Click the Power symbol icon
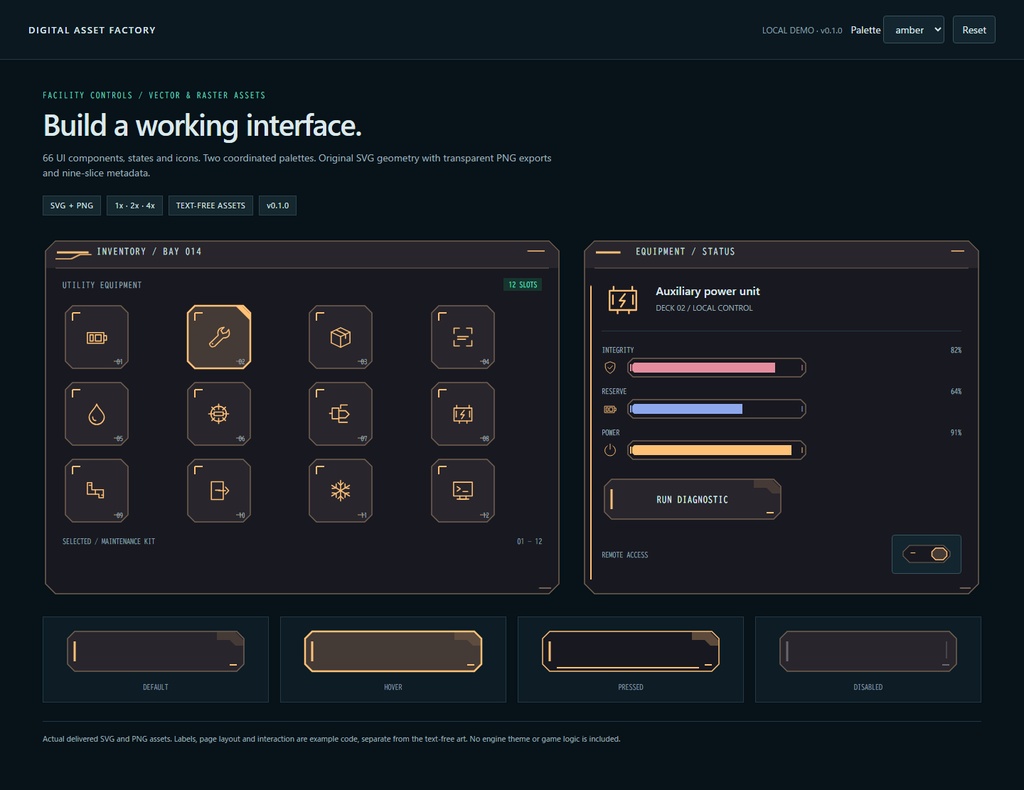This screenshot has height=790, width=1024. (610, 450)
